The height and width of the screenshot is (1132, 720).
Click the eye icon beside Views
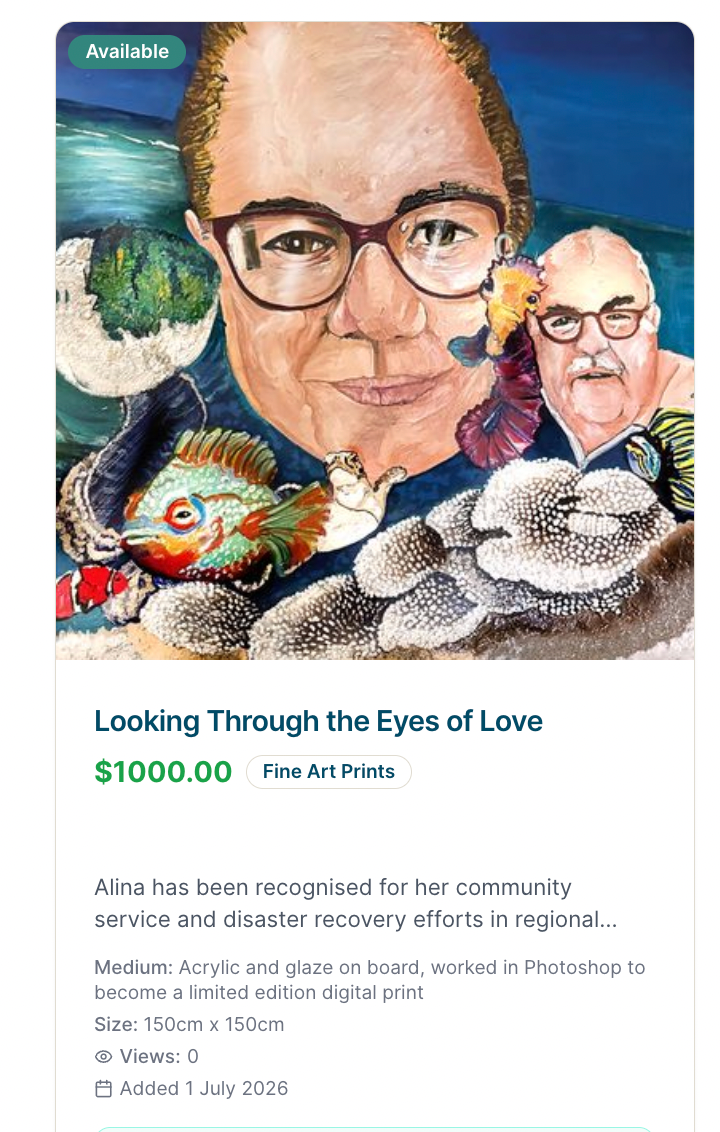(103, 1056)
